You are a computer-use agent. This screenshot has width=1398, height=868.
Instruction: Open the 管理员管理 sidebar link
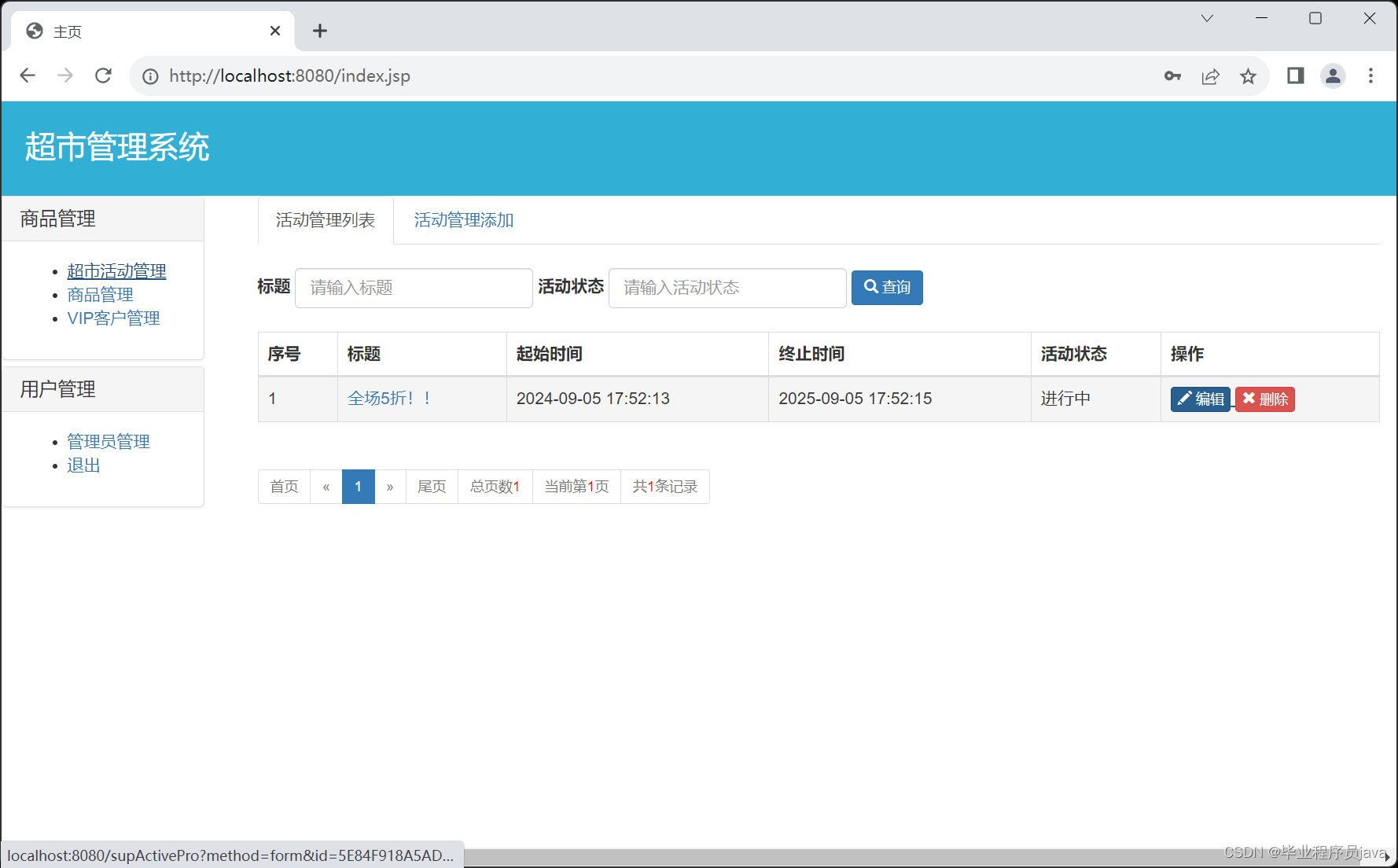(109, 442)
